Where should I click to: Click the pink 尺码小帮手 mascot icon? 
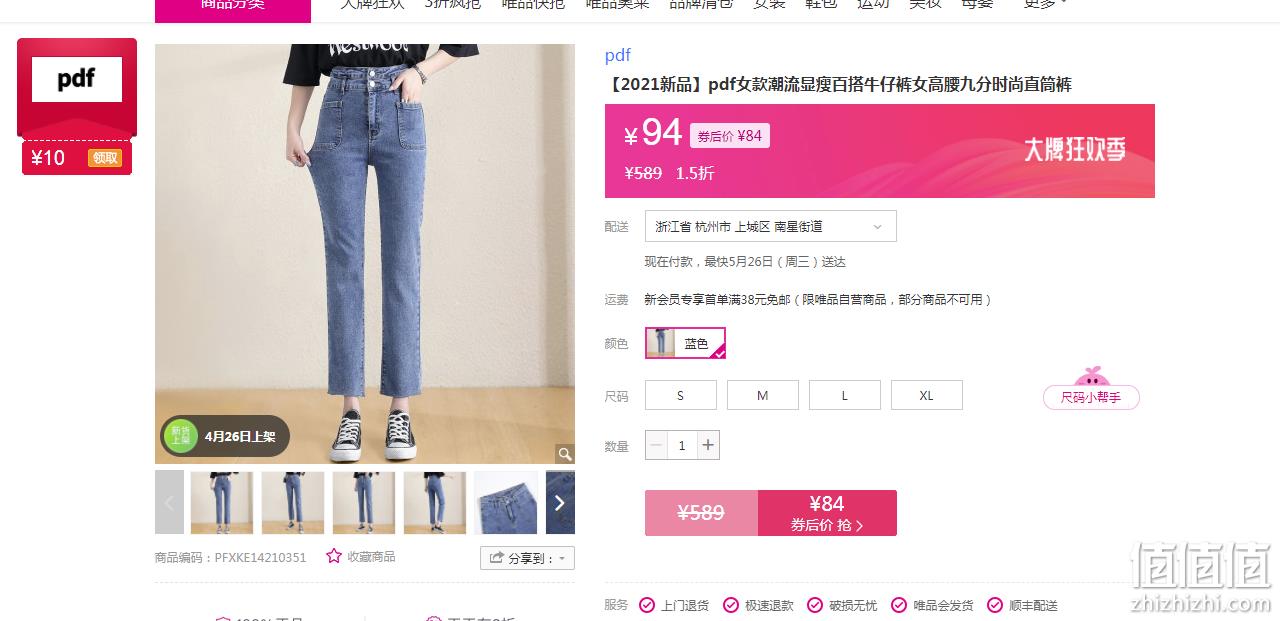click(x=1091, y=377)
